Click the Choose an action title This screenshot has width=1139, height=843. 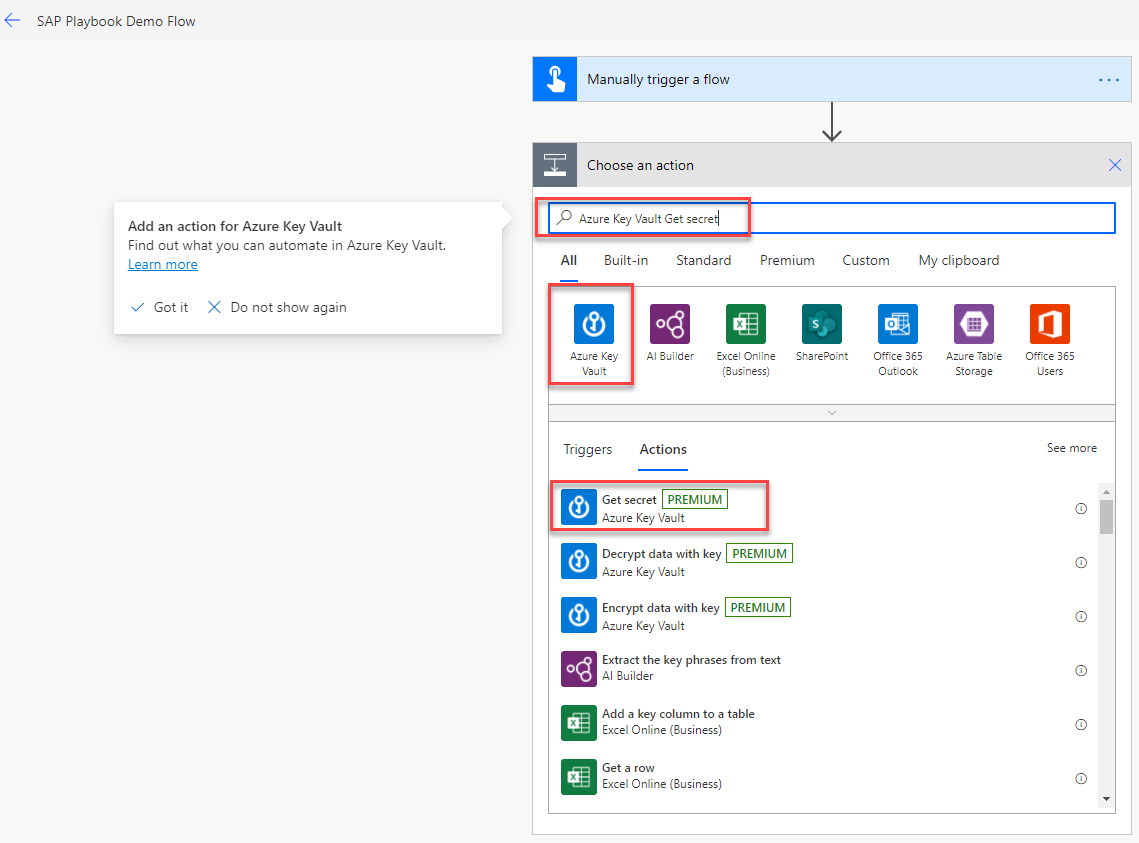tap(640, 165)
